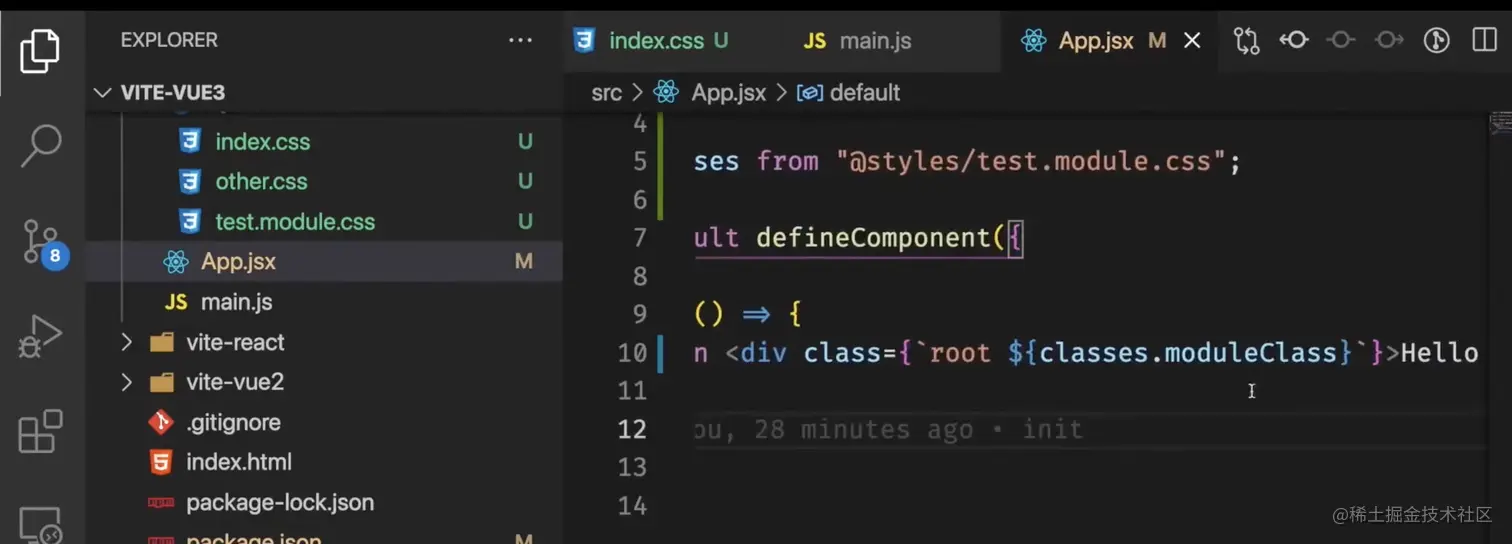Expand the vite-vue2 folder
This screenshot has height=544, width=1512.
[x=323, y=382]
